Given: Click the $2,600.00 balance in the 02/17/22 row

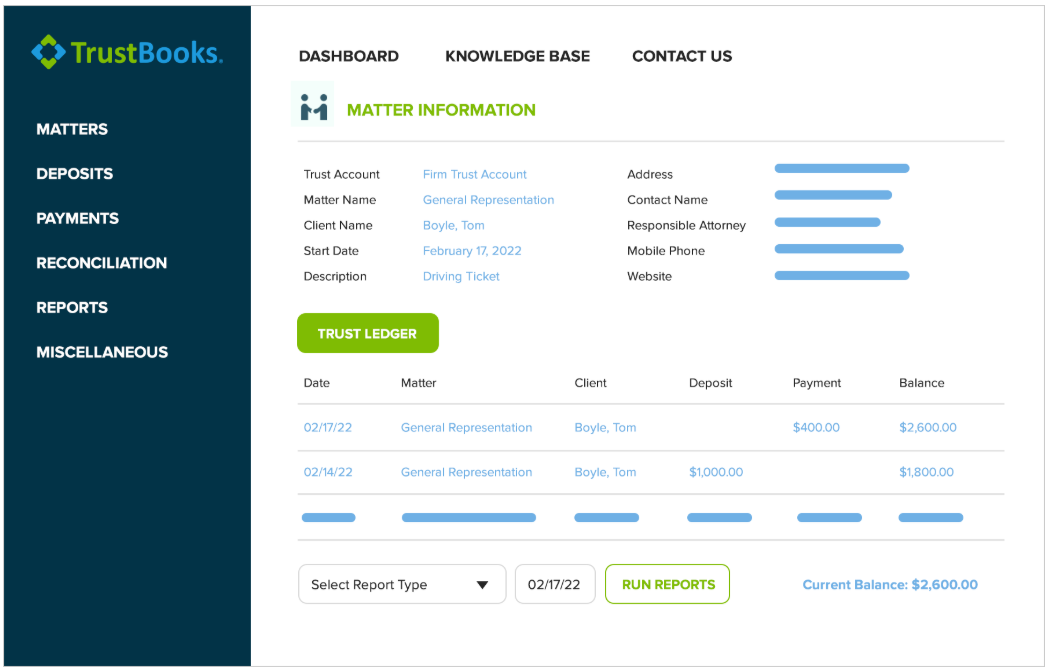Looking at the screenshot, I should point(928,427).
